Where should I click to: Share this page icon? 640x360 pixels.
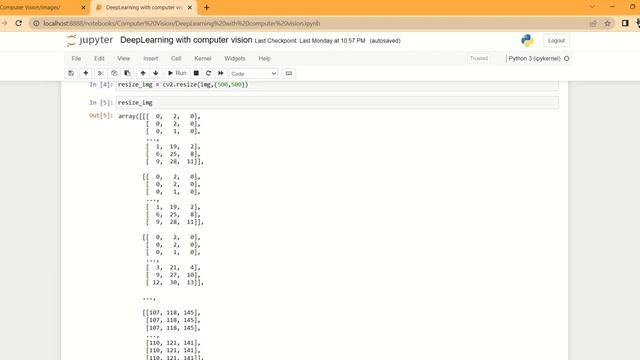coord(593,23)
